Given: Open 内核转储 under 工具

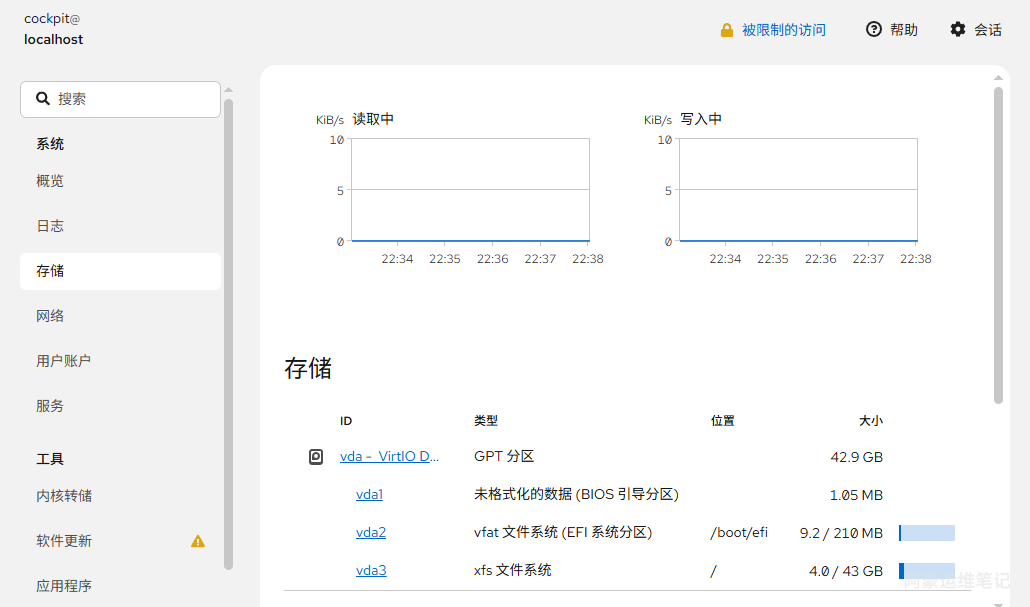Looking at the screenshot, I should [120, 496].
